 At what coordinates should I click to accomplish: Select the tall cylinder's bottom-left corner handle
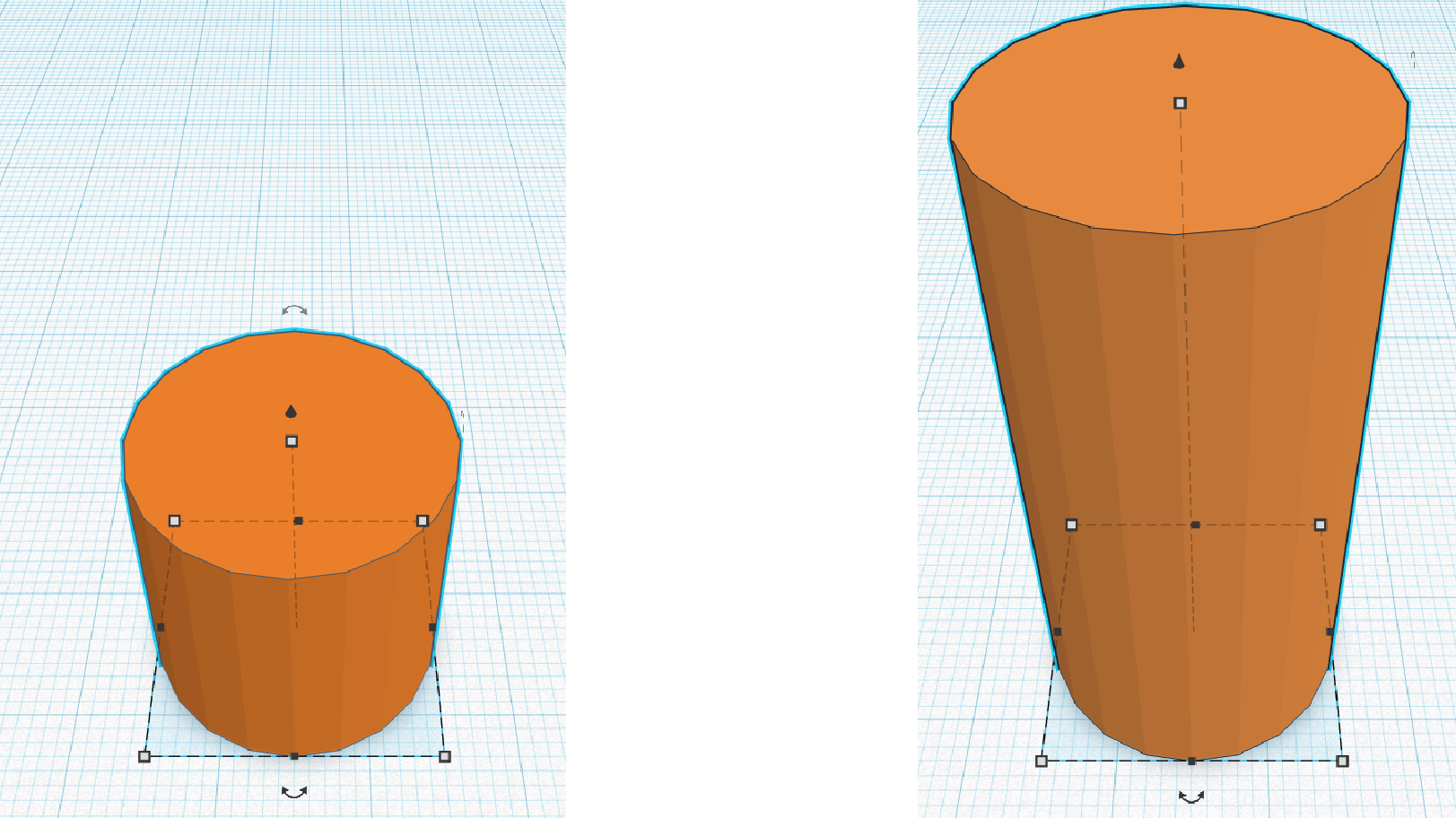click(x=1042, y=761)
